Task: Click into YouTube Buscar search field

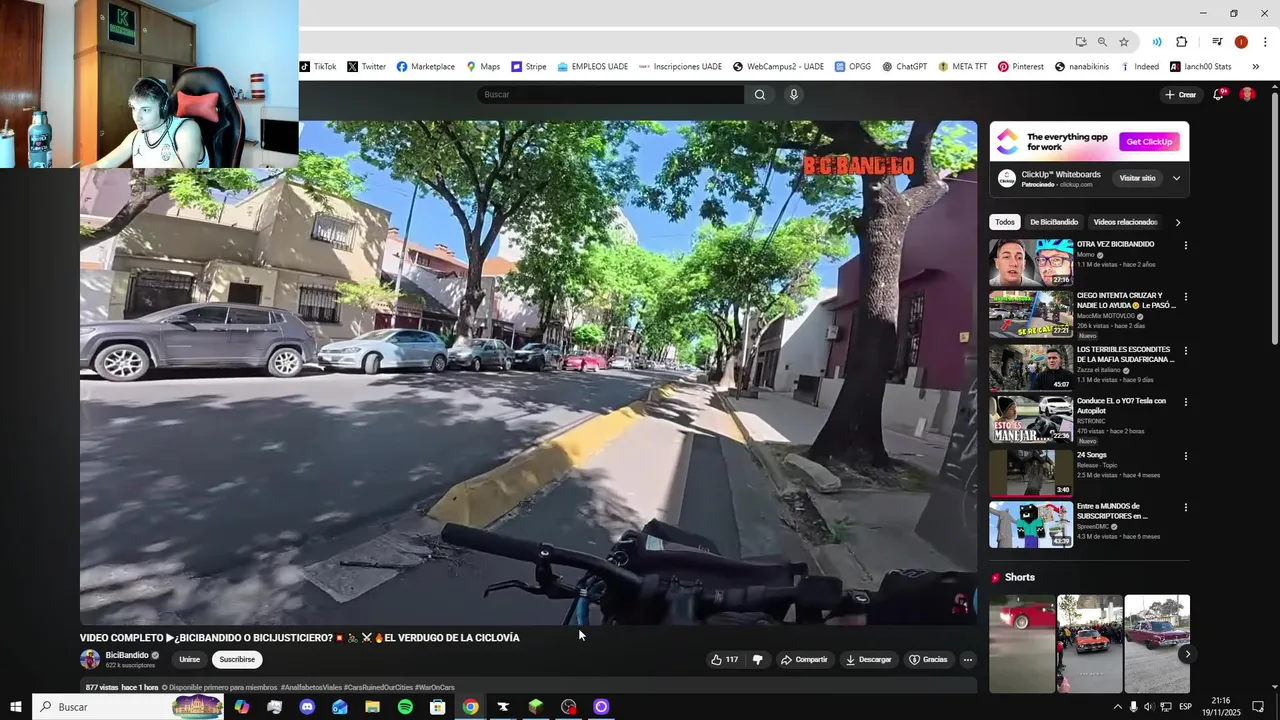Action: coord(610,95)
